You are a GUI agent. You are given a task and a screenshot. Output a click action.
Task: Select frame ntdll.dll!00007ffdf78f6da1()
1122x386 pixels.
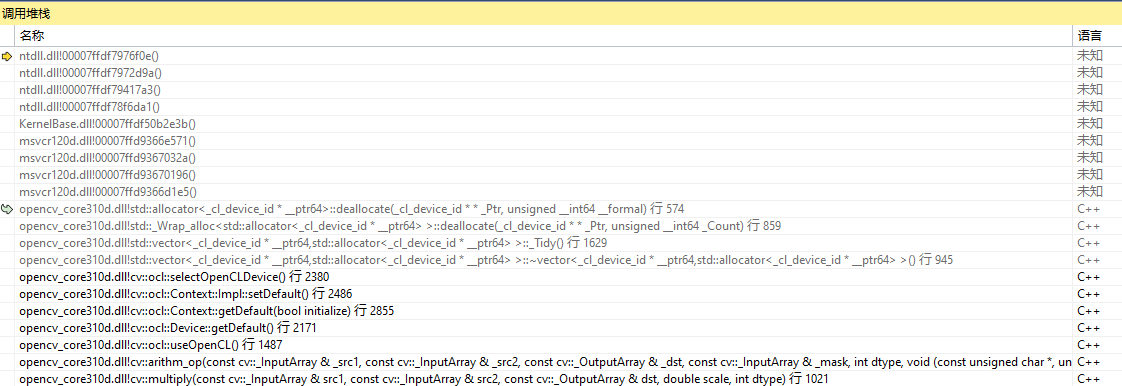click(89, 107)
